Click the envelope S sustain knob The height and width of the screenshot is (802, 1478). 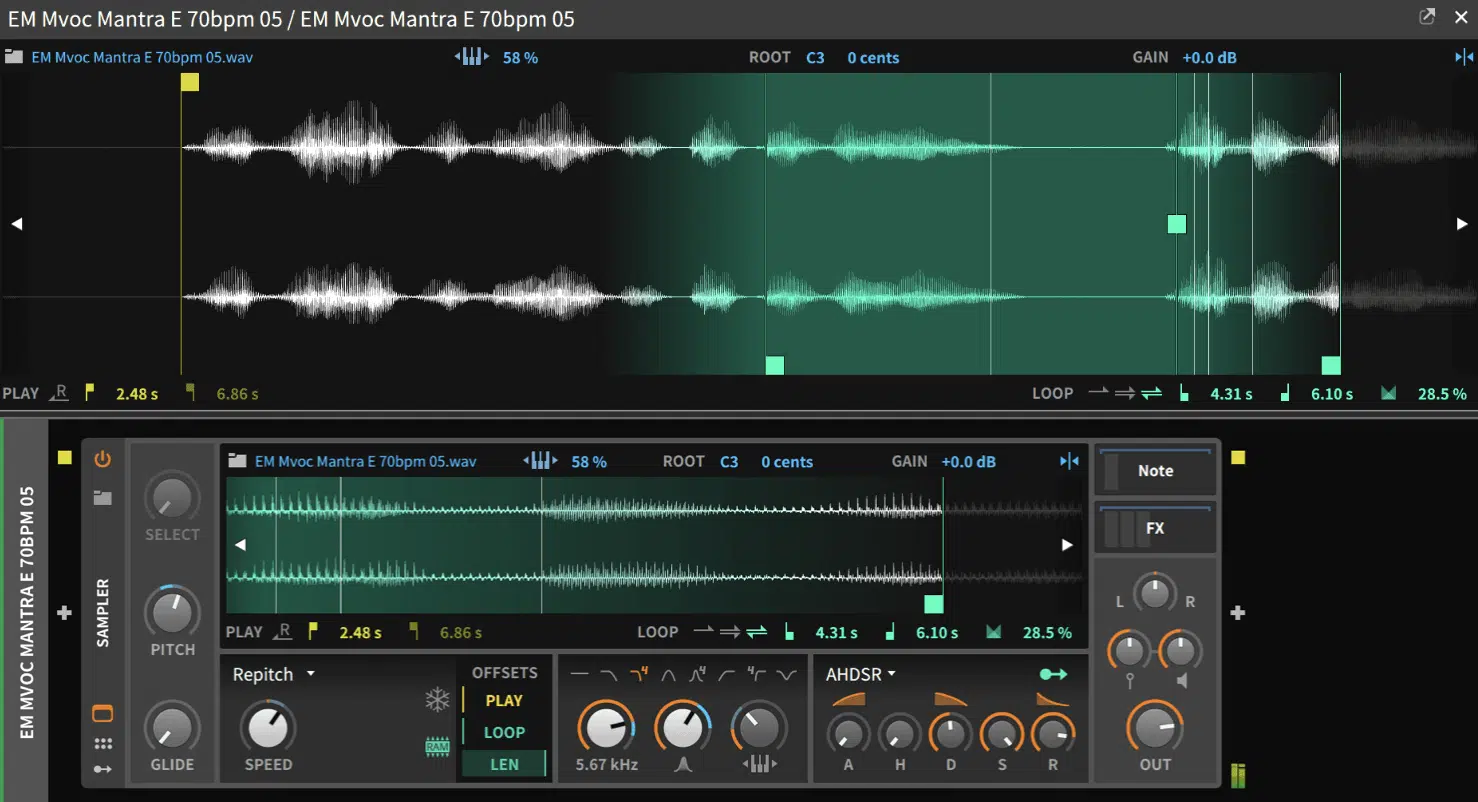pos(1002,735)
